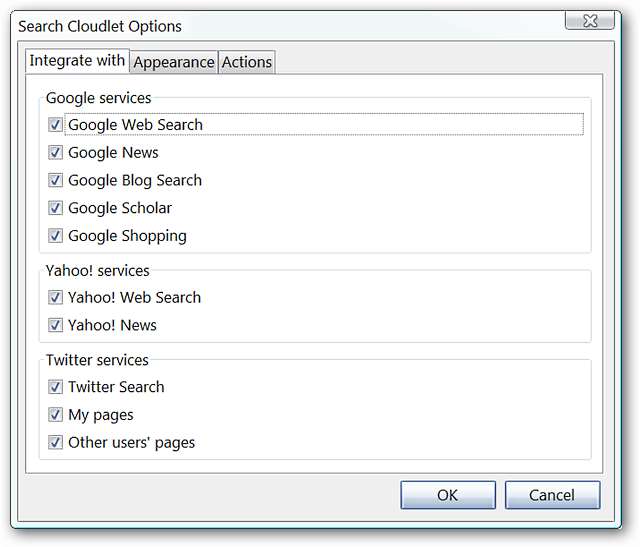Switch to the Appearance tab
The height and width of the screenshot is (547, 640).
click(174, 62)
